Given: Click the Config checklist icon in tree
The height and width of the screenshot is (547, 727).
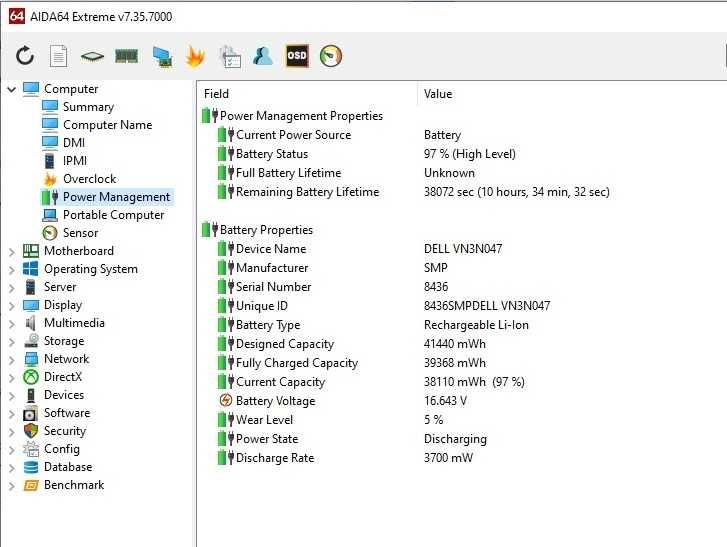Looking at the screenshot, I should pos(31,449).
